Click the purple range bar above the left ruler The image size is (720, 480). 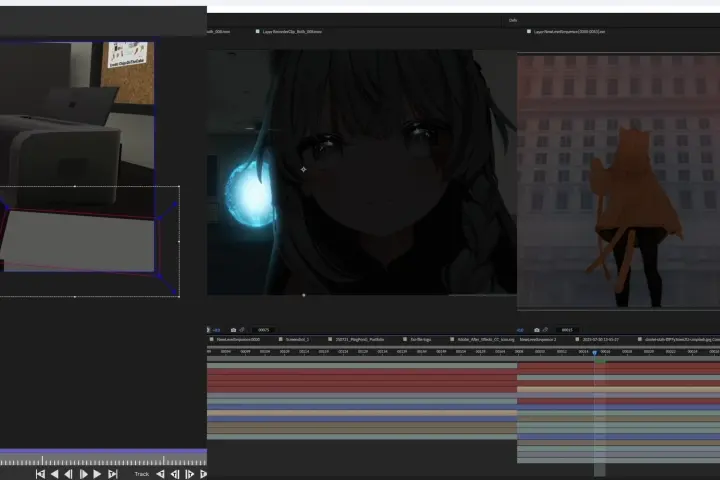[103, 451]
